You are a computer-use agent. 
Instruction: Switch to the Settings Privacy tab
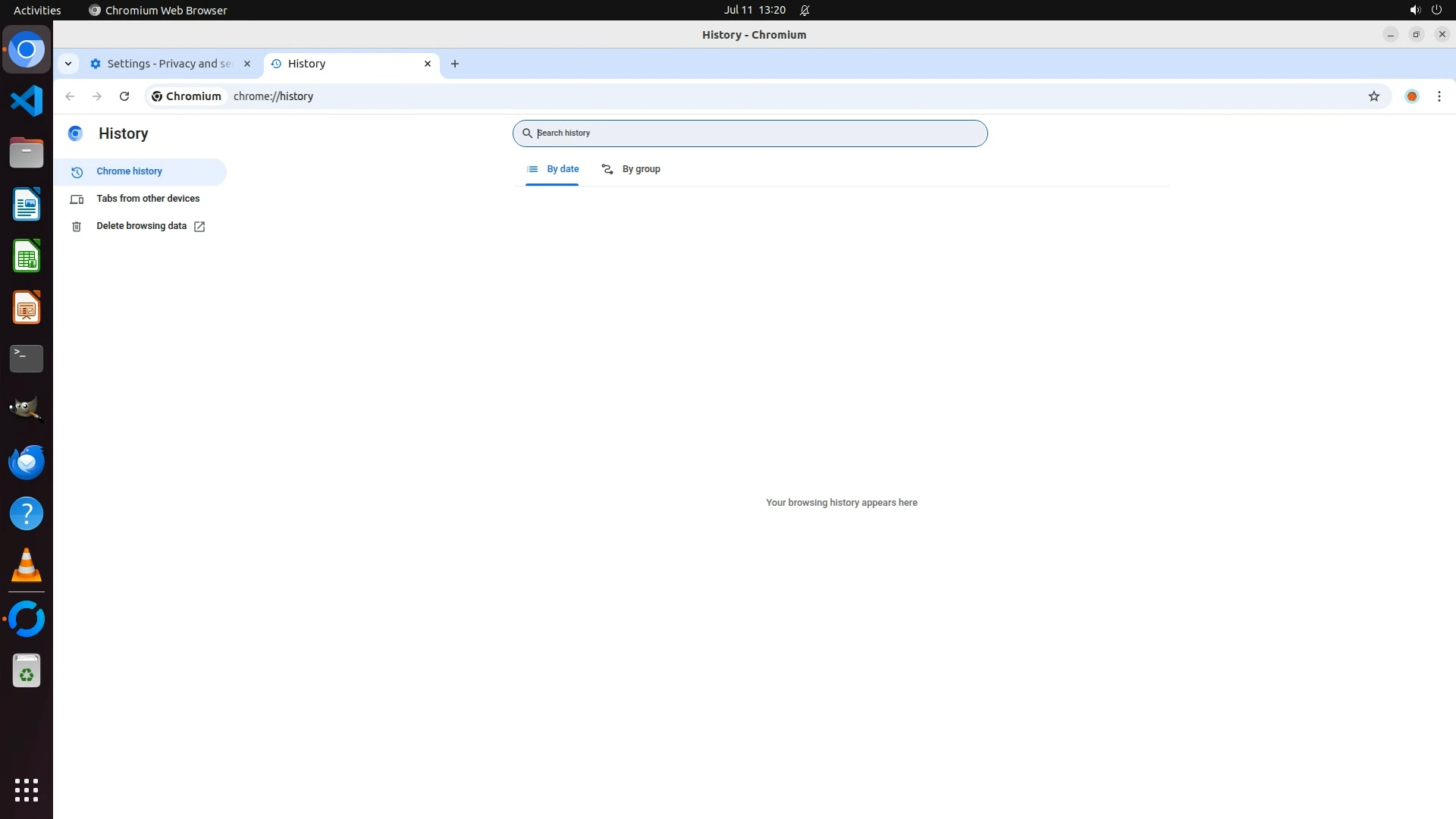(x=168, y=64)
